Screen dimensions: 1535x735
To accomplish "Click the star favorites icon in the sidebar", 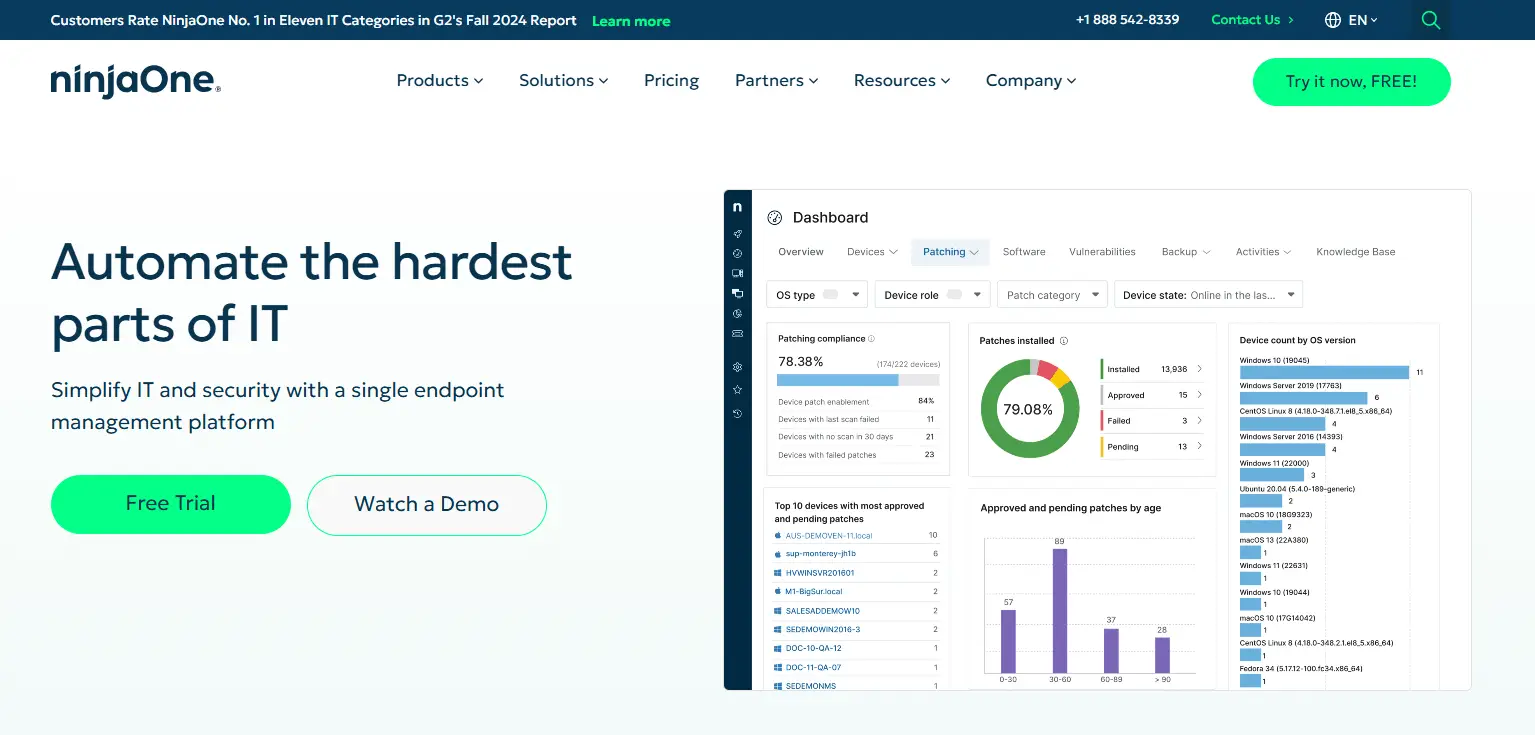I will coord(737,389).
